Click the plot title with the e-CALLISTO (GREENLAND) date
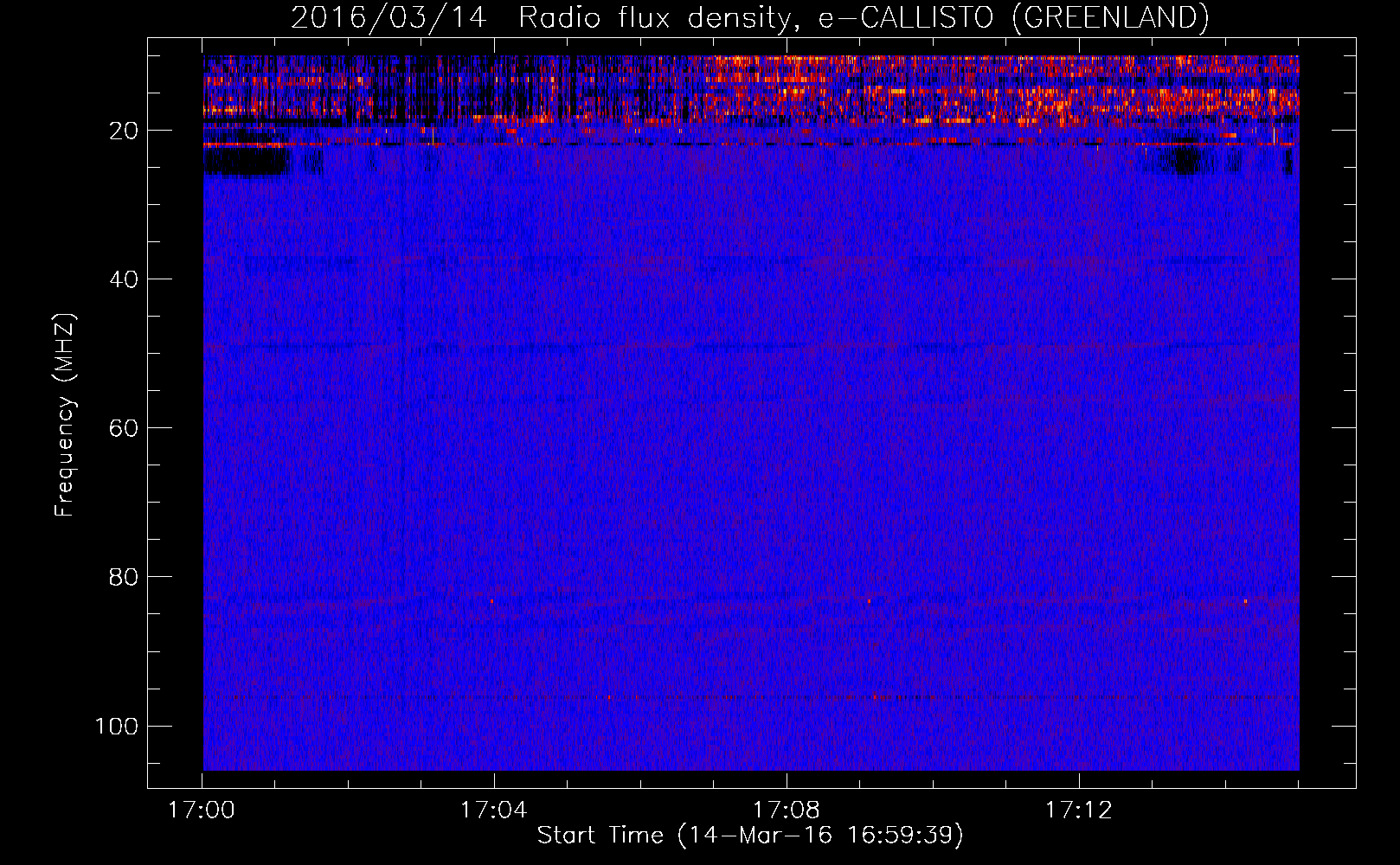 (x=750, y=17)
